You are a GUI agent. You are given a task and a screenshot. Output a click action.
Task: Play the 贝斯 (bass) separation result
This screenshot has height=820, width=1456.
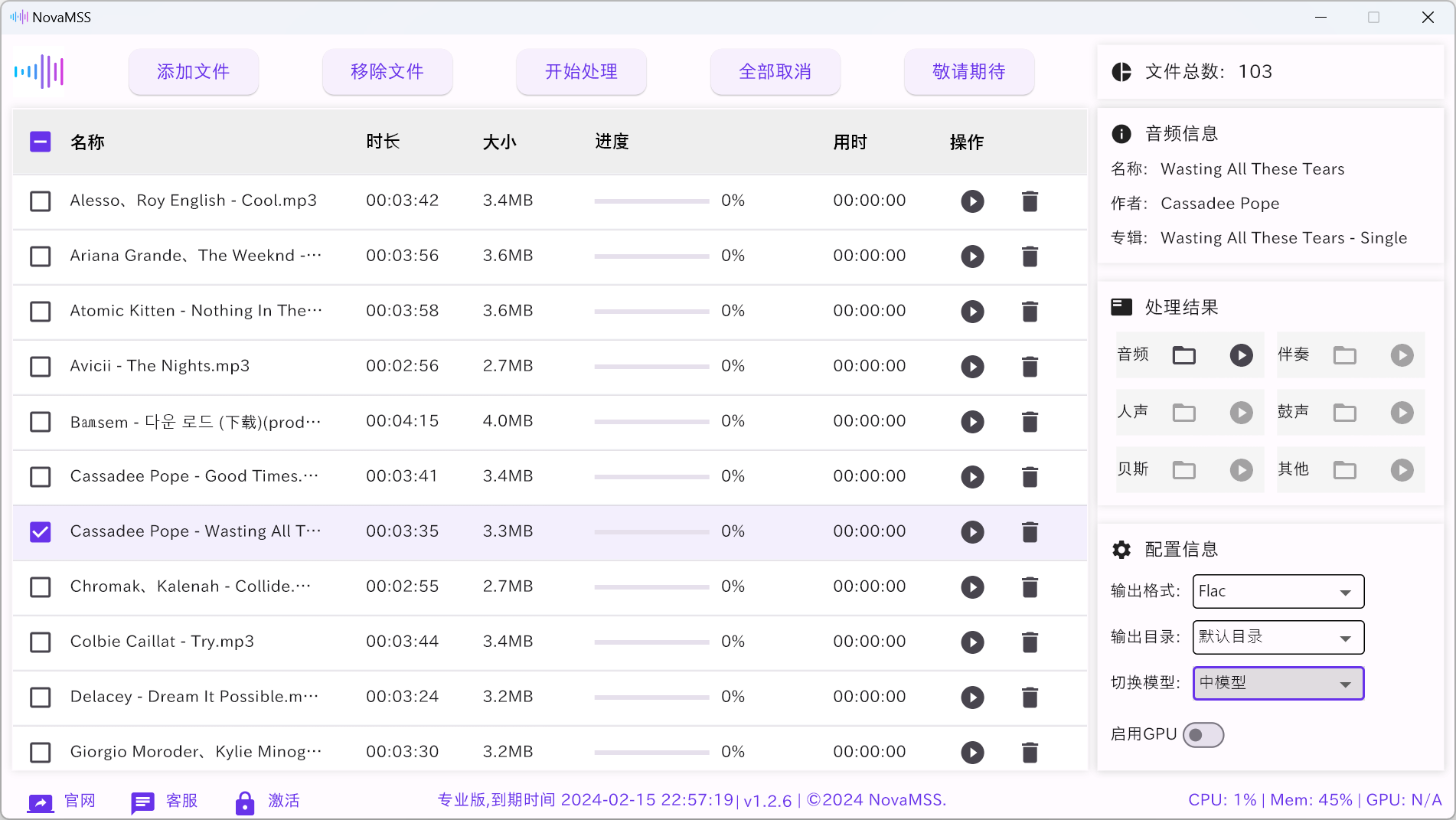pyautogui.click(x=1241, y=469)
